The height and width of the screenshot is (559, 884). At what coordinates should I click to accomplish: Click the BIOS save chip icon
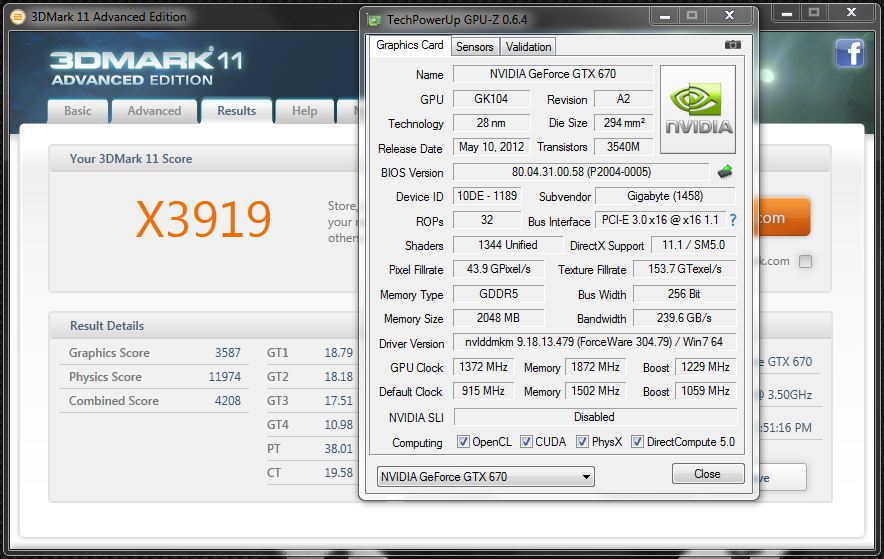[x=725, y=172]
